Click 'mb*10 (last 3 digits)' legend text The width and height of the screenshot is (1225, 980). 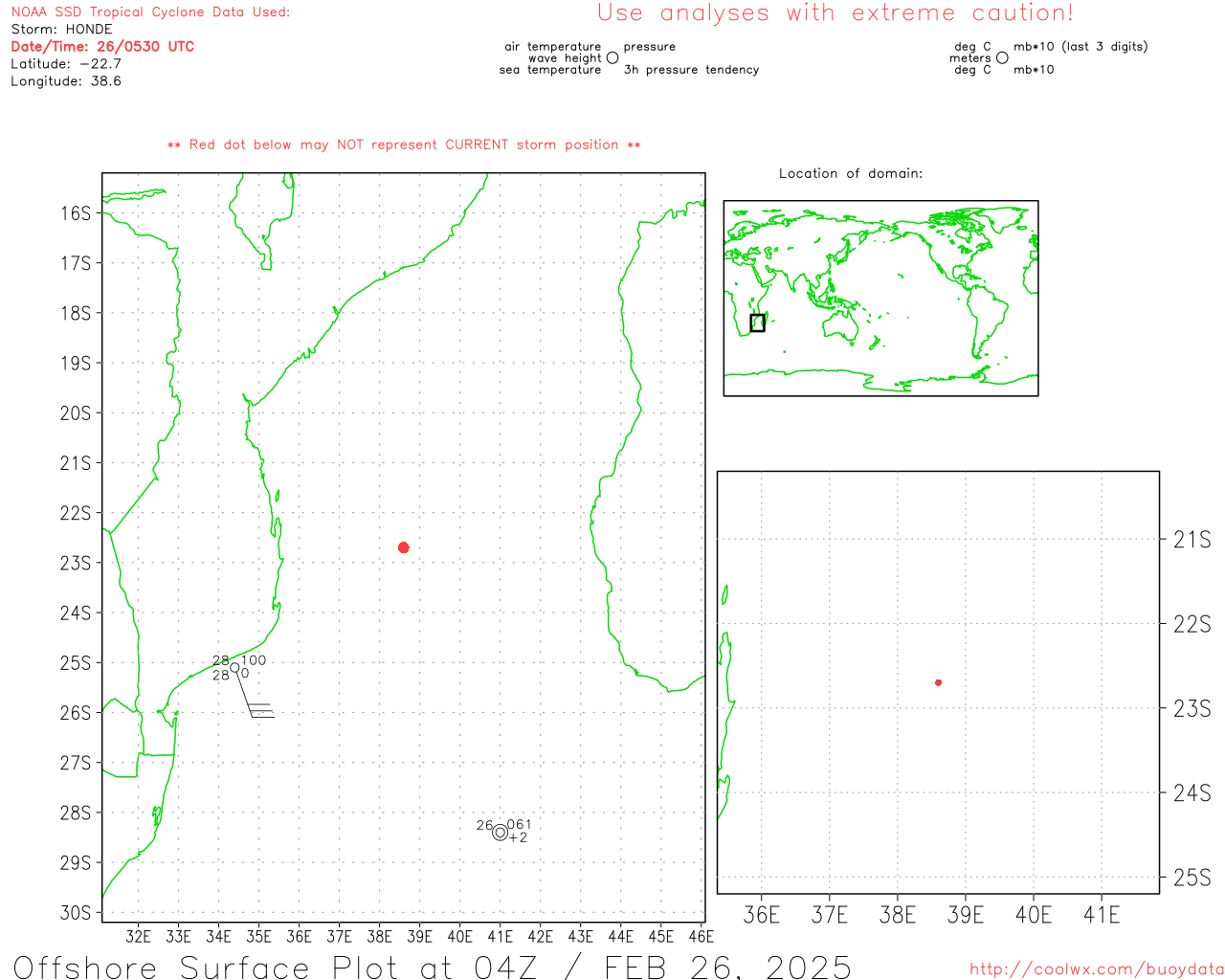(1080, 46)
